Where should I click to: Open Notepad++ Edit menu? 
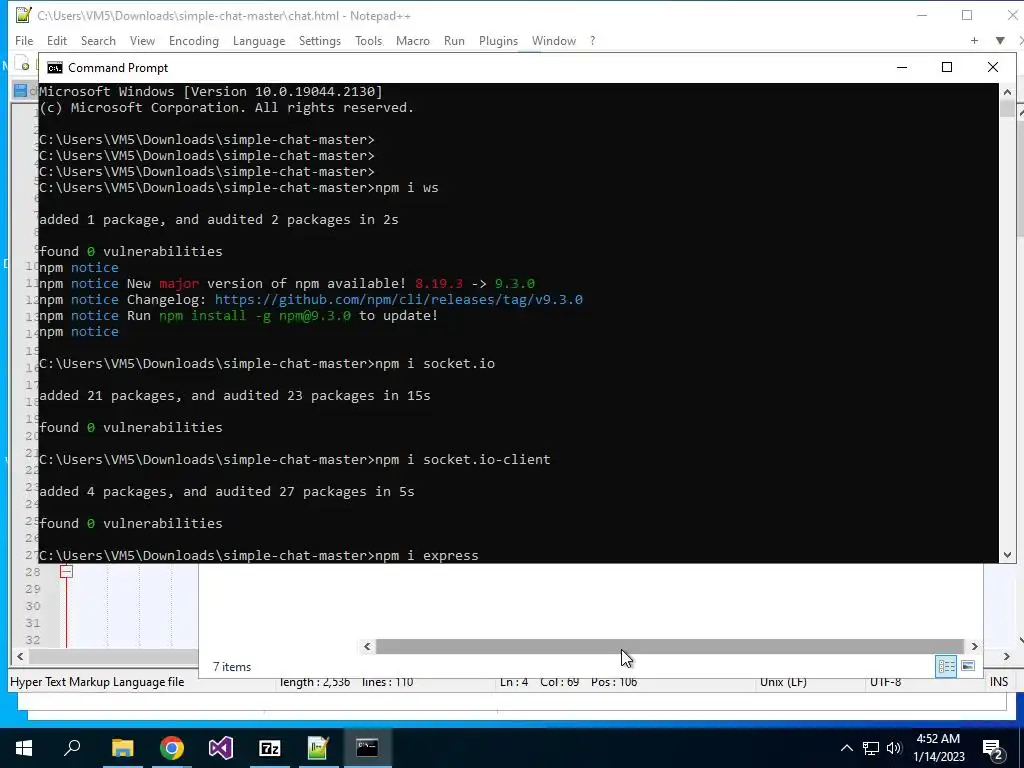[x=57, y=40]
